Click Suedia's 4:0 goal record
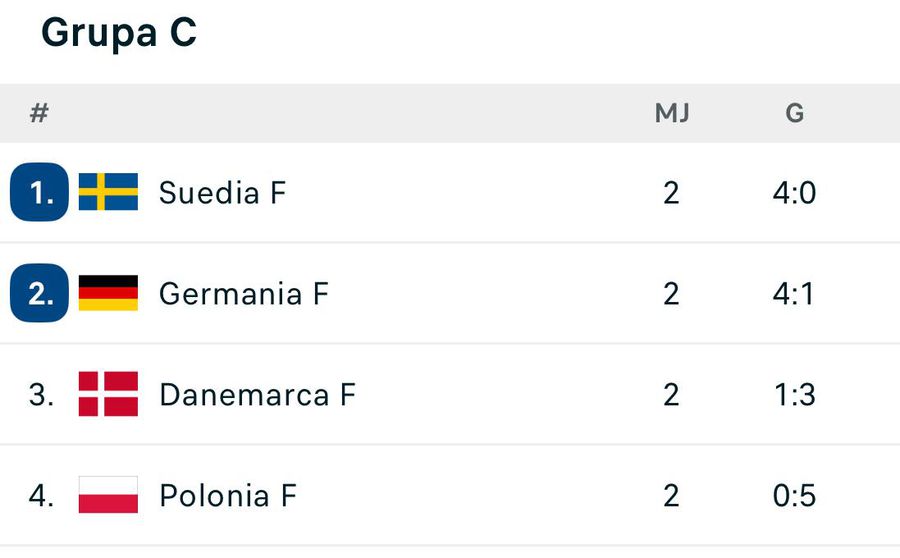The height and width of the screenshot is (558, 900). (795, 192)
